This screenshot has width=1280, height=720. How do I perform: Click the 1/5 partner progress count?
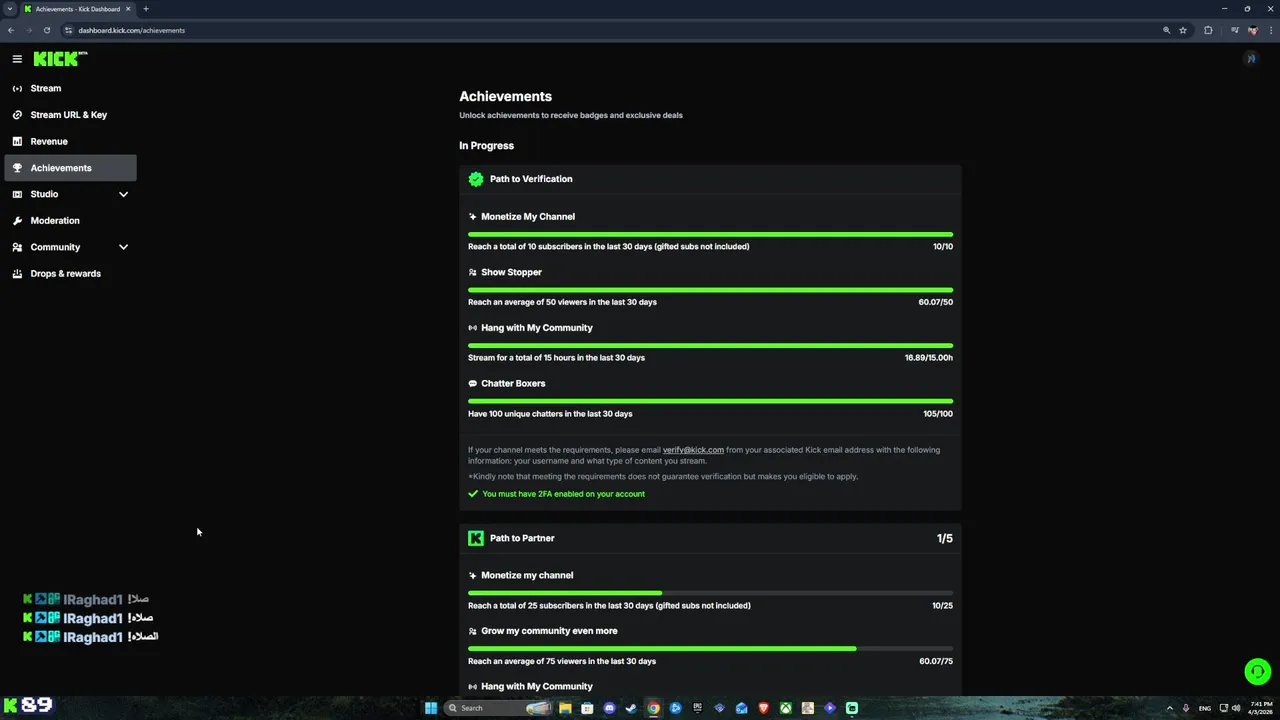[945, 538]
